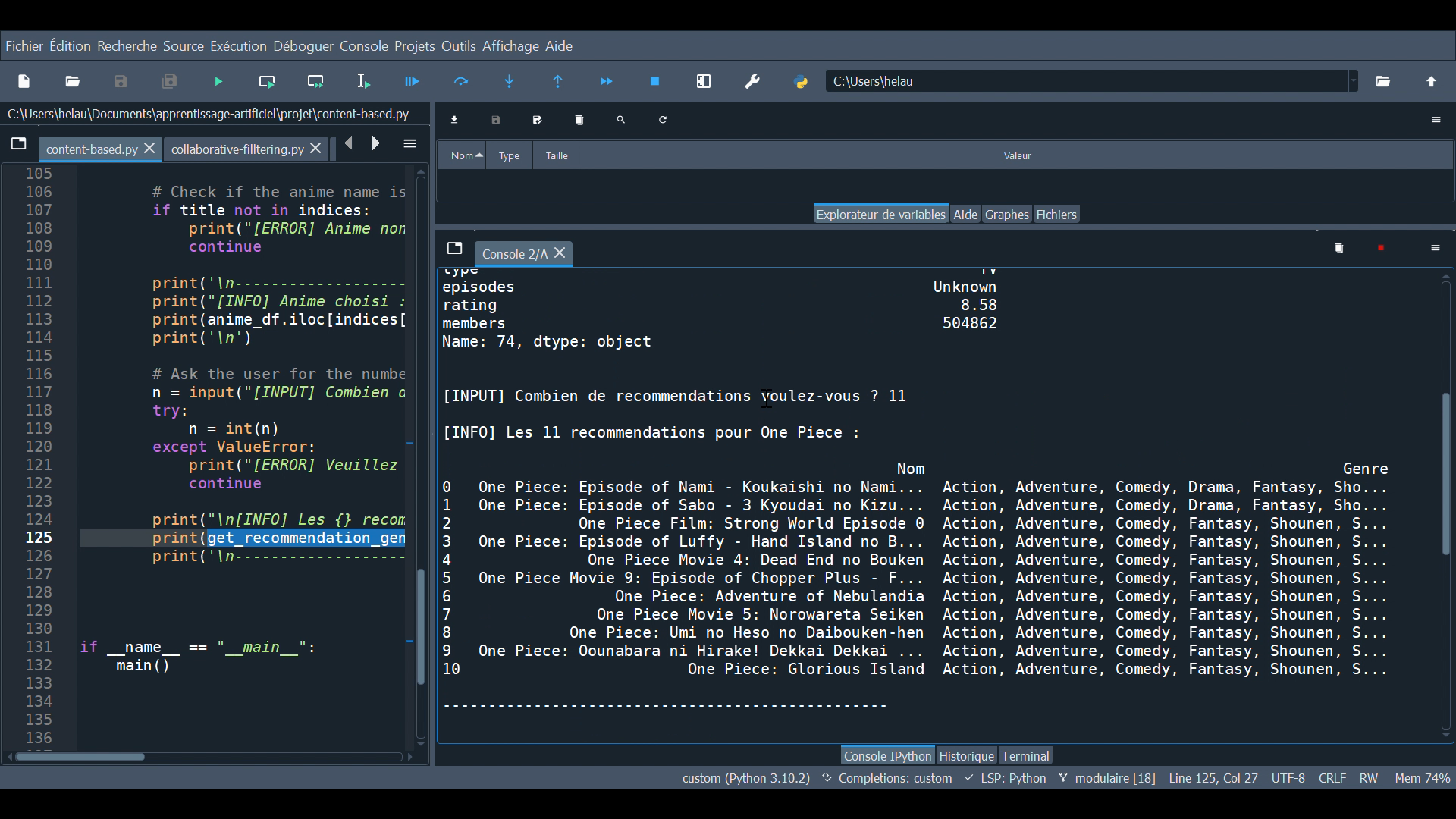Save the current file
This screenshot has width=1456, height=819.
[x=121, y=81]
